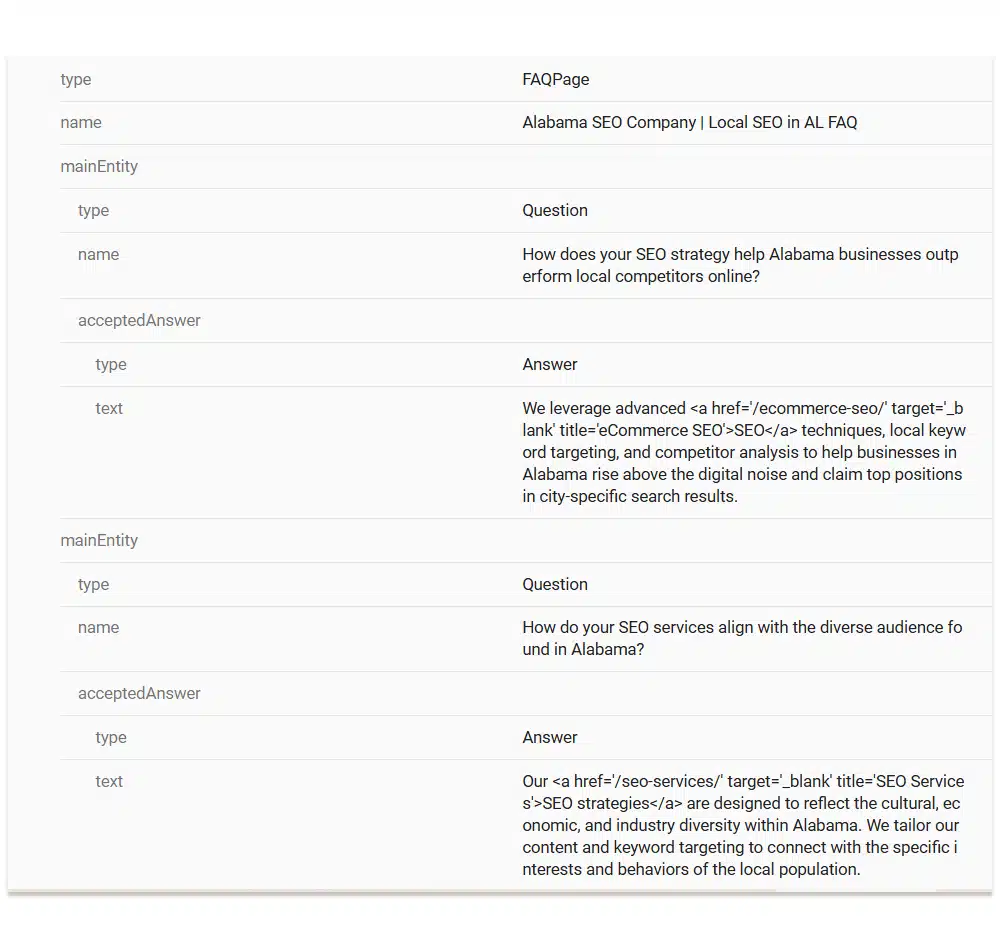This screenshot has width=1000, height=947.
Task: Click the answer text beginning 'We leverage advanced'
Action: point(743,452)
